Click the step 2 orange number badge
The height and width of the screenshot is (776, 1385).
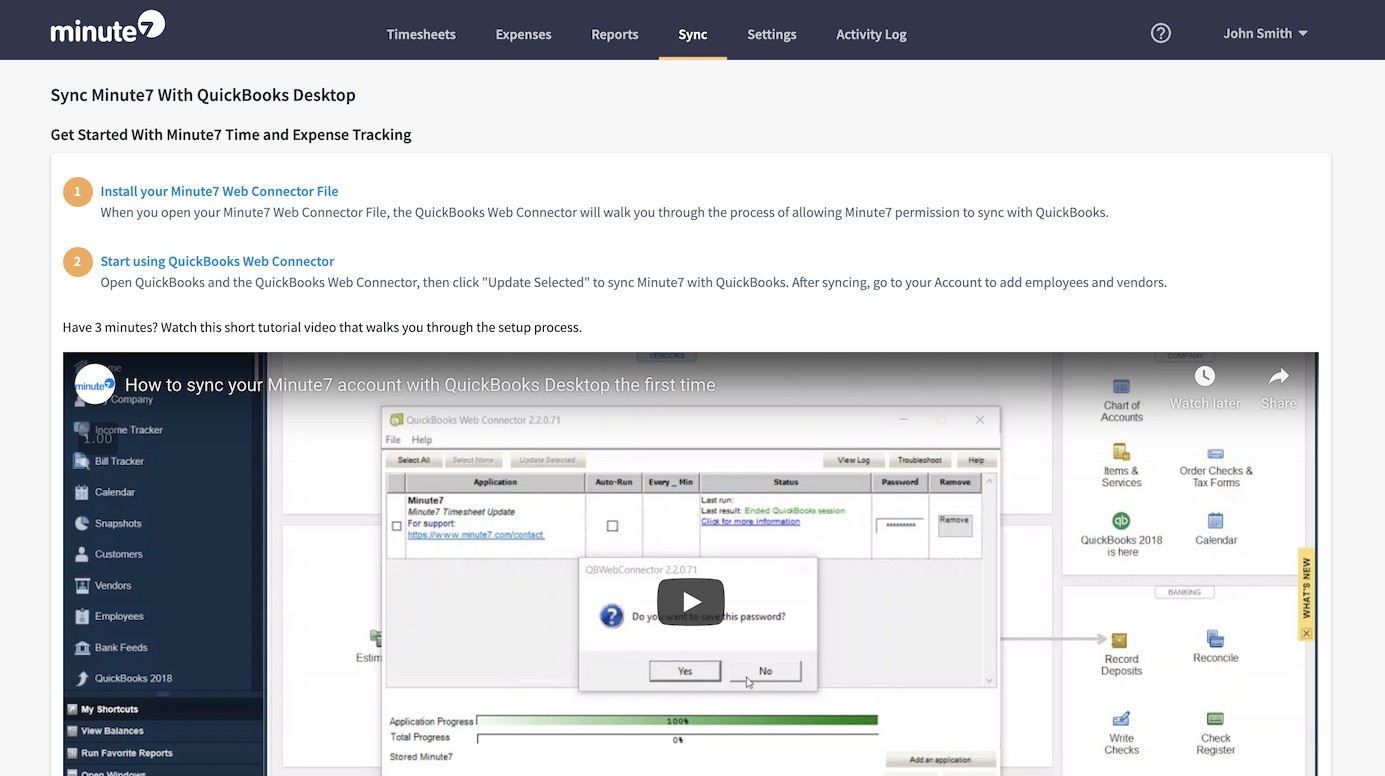(78, 262)
